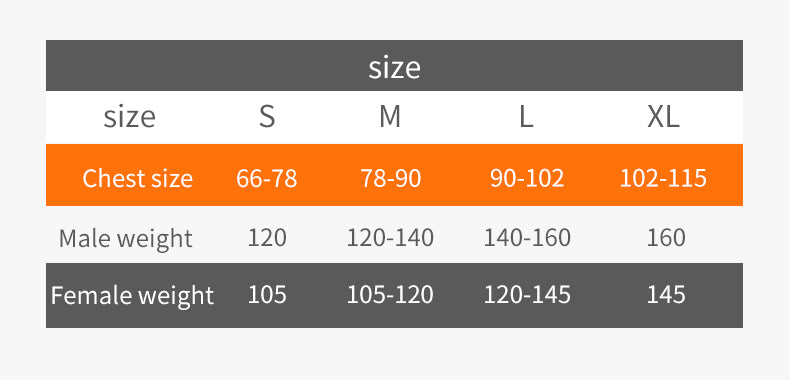Select the M size column header

point(390,117)
